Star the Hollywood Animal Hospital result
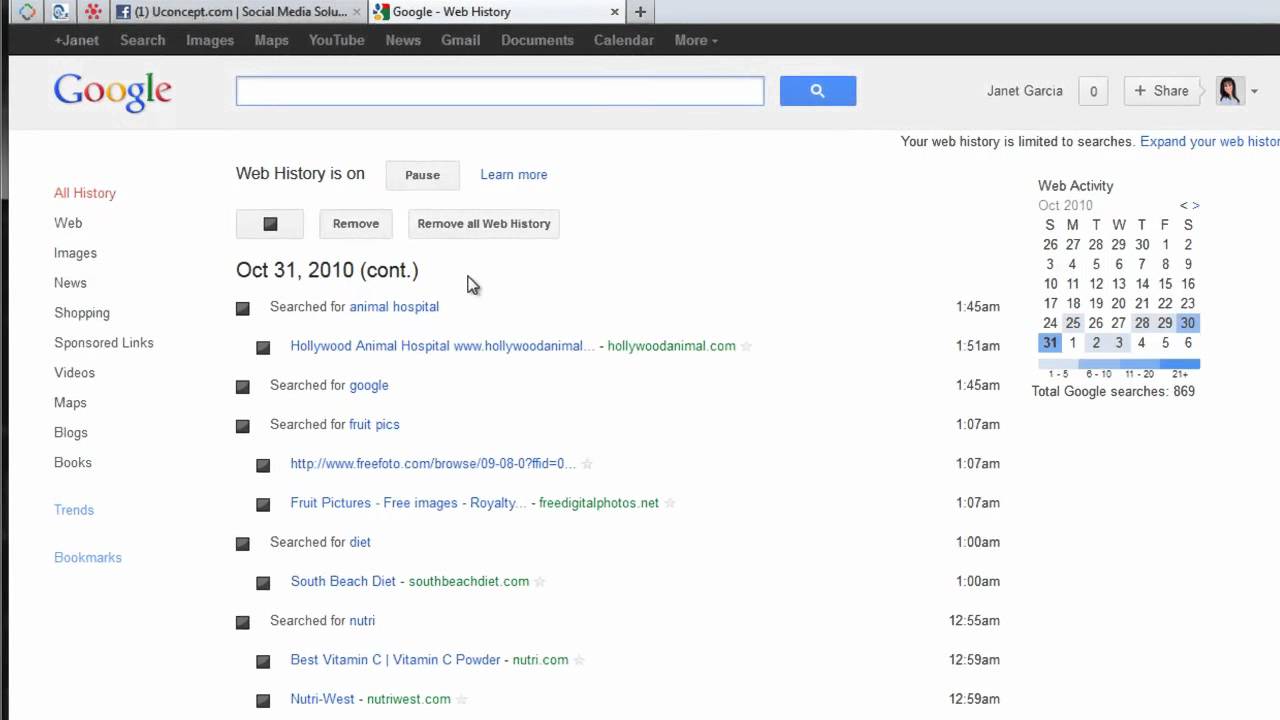 (x=746, y=347)
